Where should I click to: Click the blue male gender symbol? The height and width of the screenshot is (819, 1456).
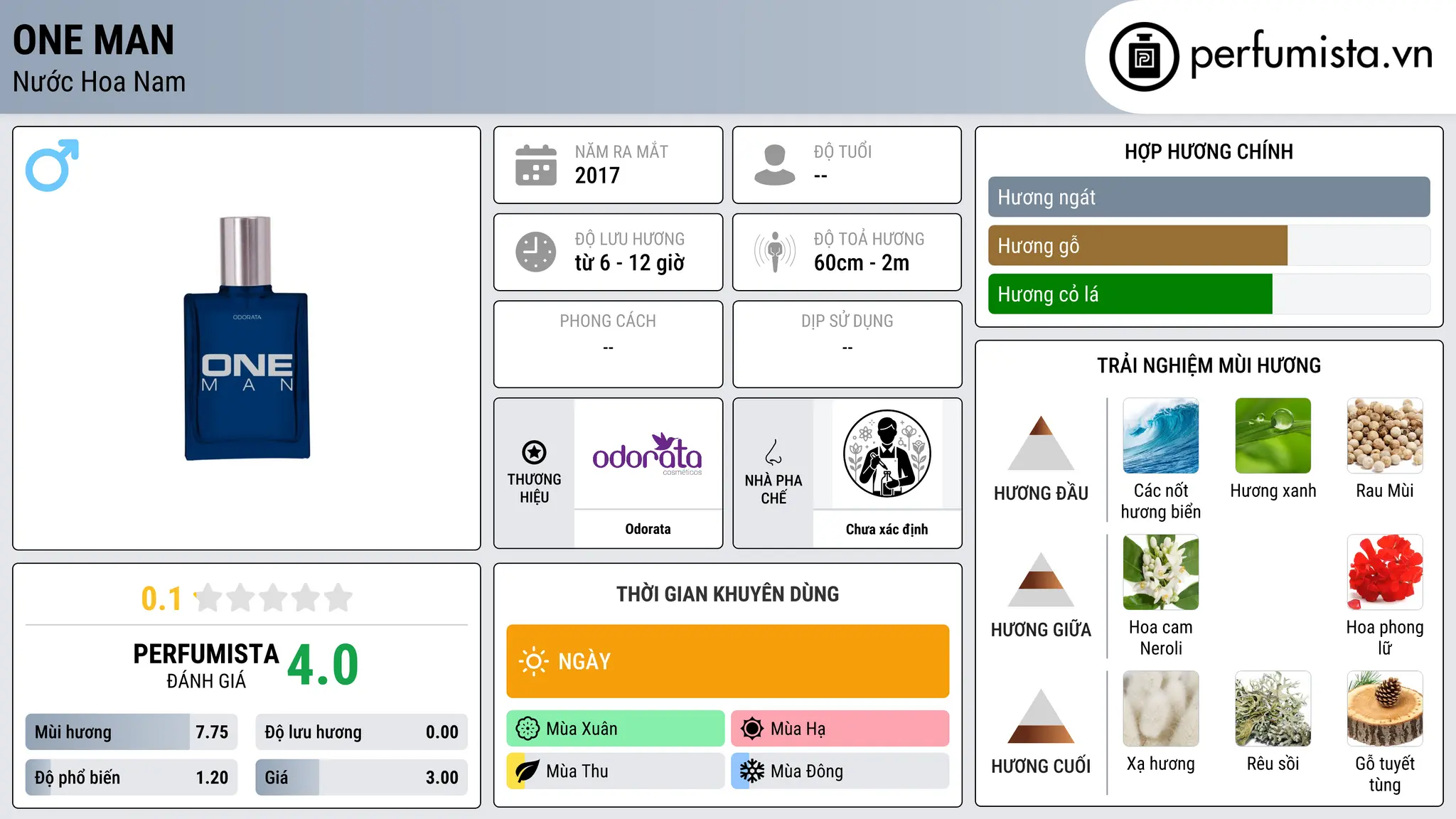click(52, 166)
